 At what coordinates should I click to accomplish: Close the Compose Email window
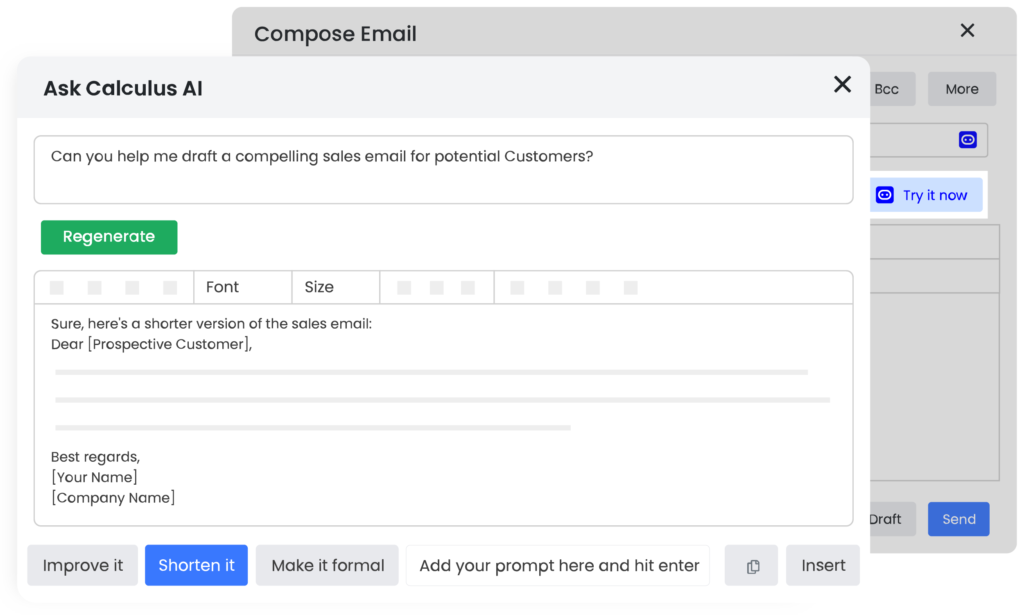click(x=967, y=31)
